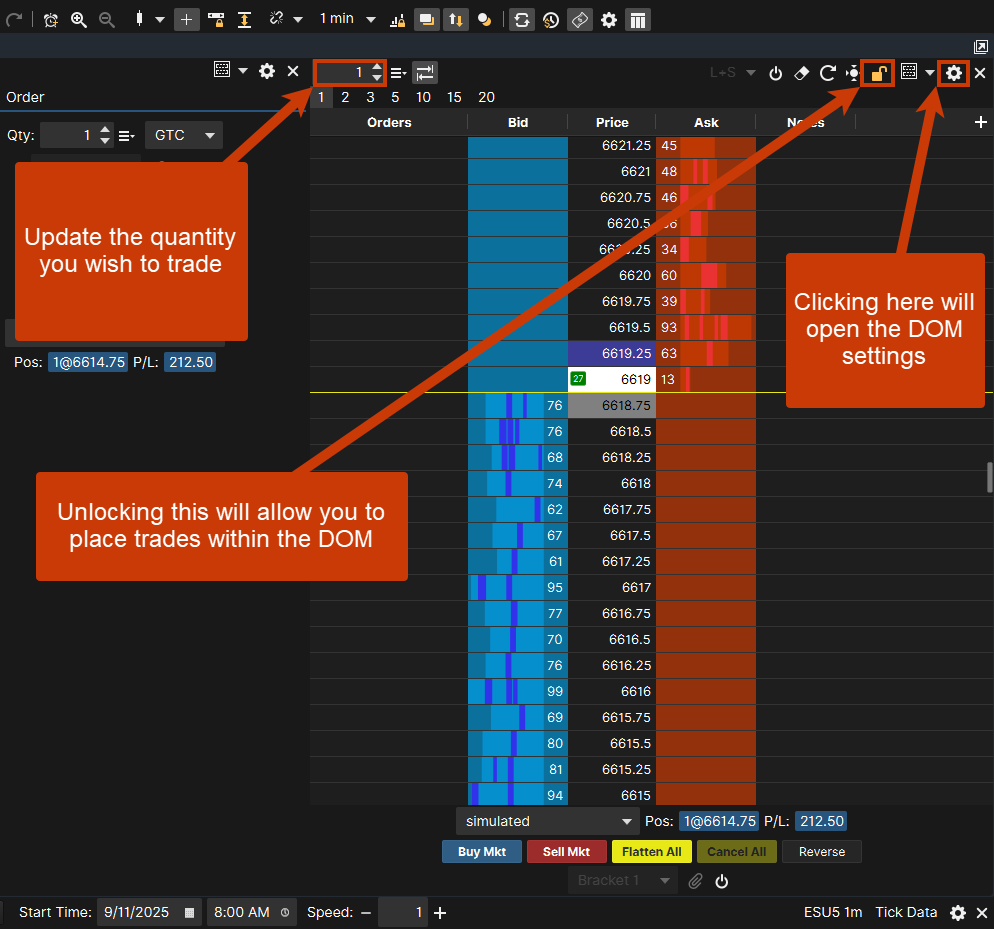Toggle the DOM trading lock icon
The image size is (994, 929).
(878, 72)
